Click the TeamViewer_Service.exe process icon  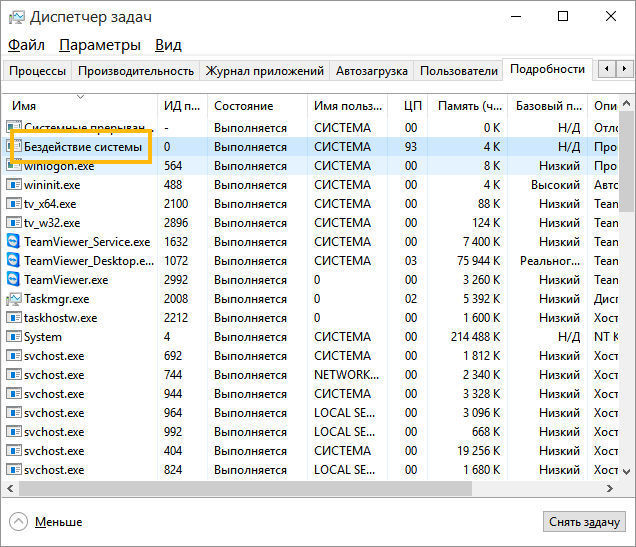[x=13, y=242]
